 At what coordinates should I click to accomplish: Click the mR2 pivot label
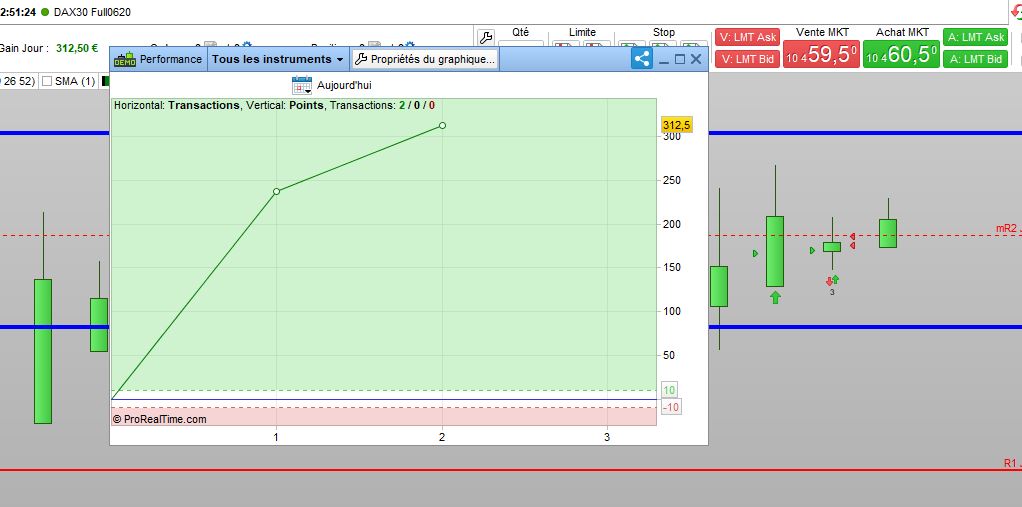tap(1006, 228)
